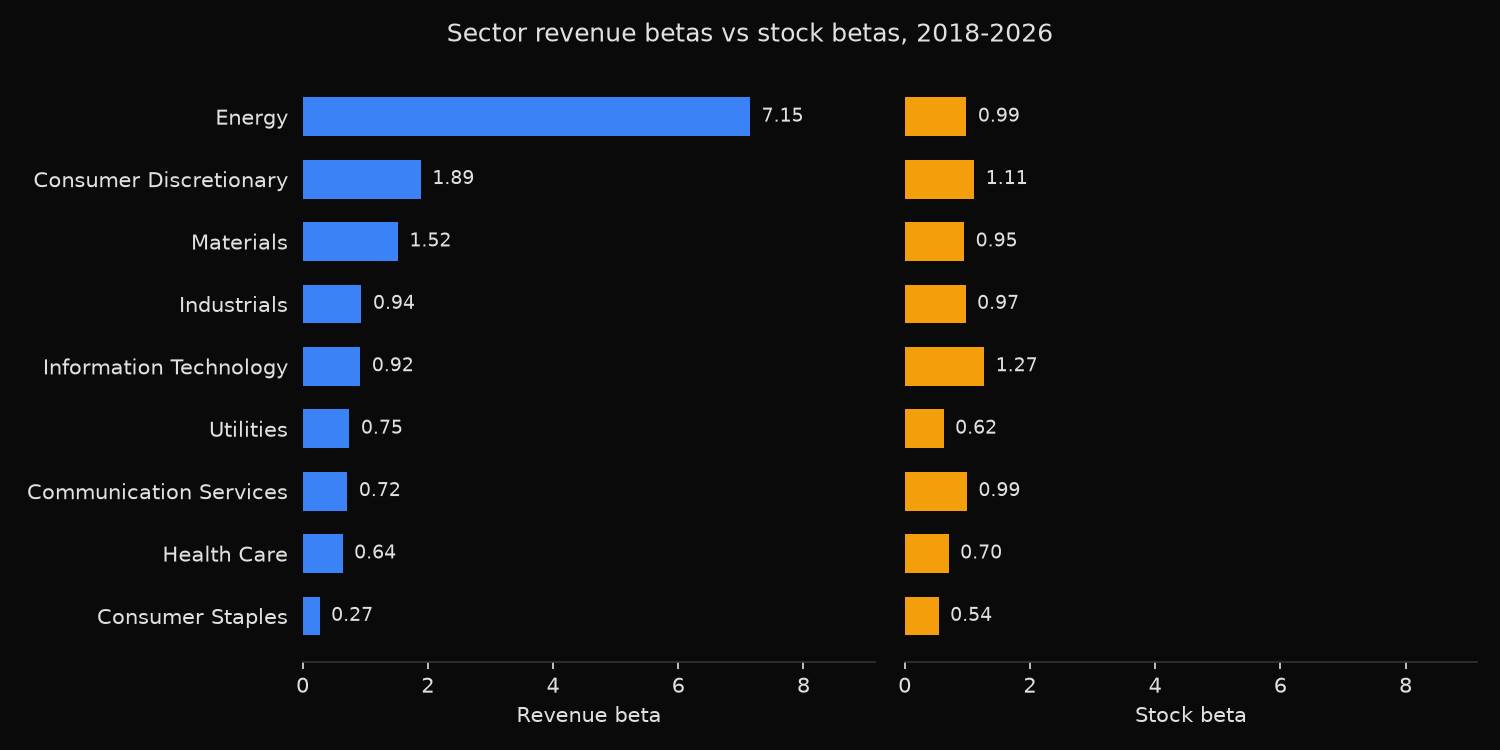Image resolution: width=1500 pixels, height=750 pixels.
Task: Select the Energy sector label
Action: [x=251, y=118]
